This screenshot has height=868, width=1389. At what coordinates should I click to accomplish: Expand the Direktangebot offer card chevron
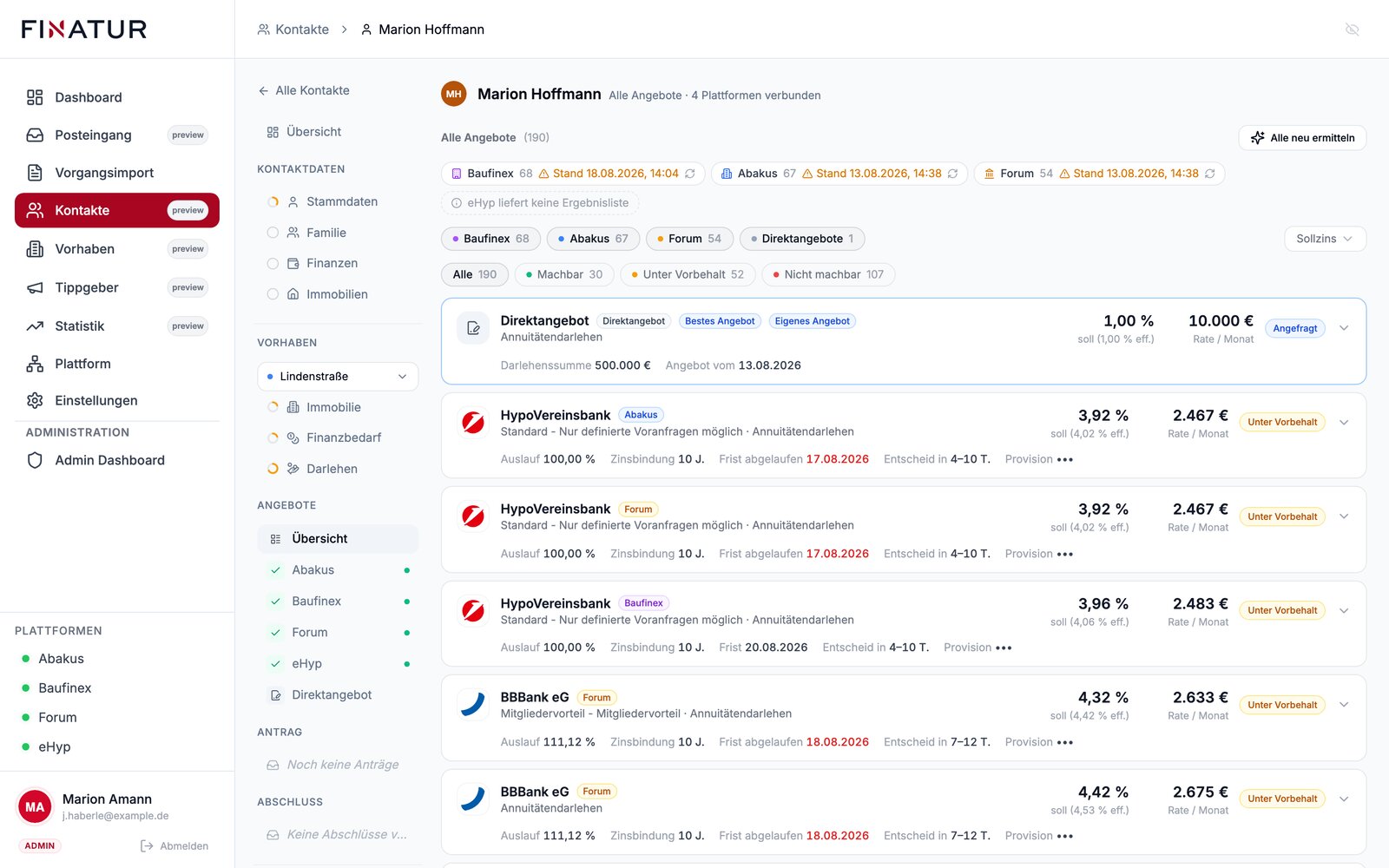(x=1344, y=328)
